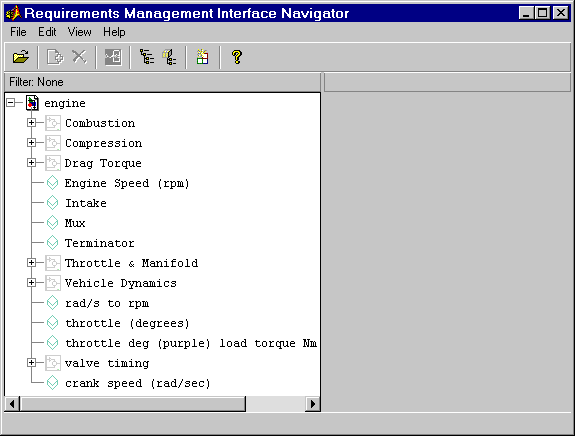Click the colored blocks toolbar icon

pyautogui.click(x=202, y=57)
